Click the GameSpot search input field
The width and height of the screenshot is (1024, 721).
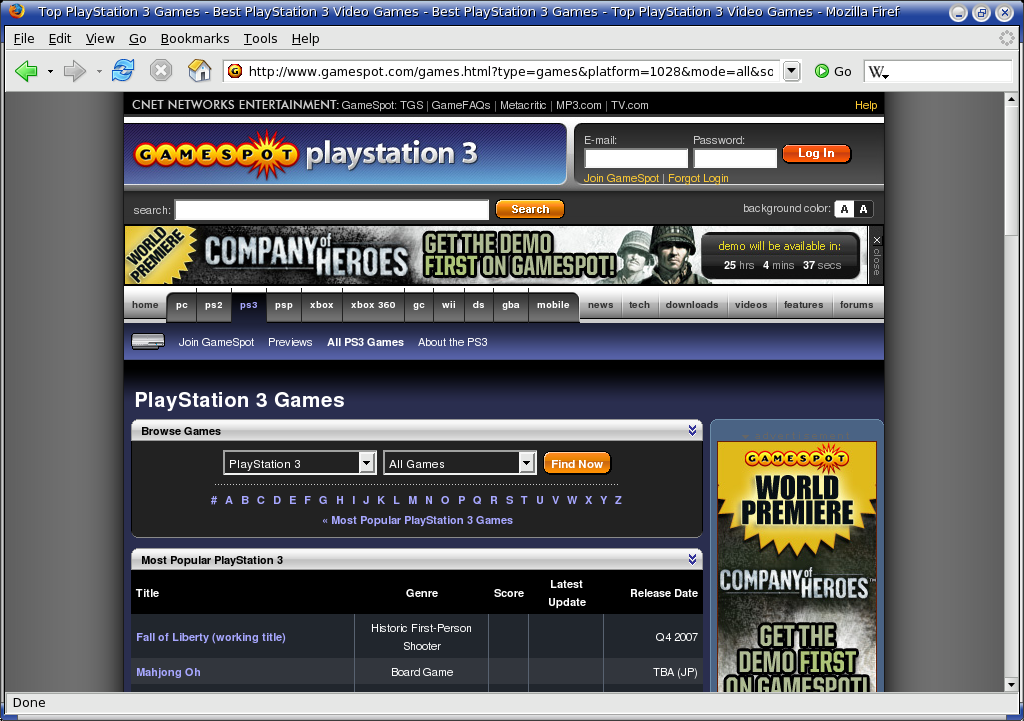point(331,210)
